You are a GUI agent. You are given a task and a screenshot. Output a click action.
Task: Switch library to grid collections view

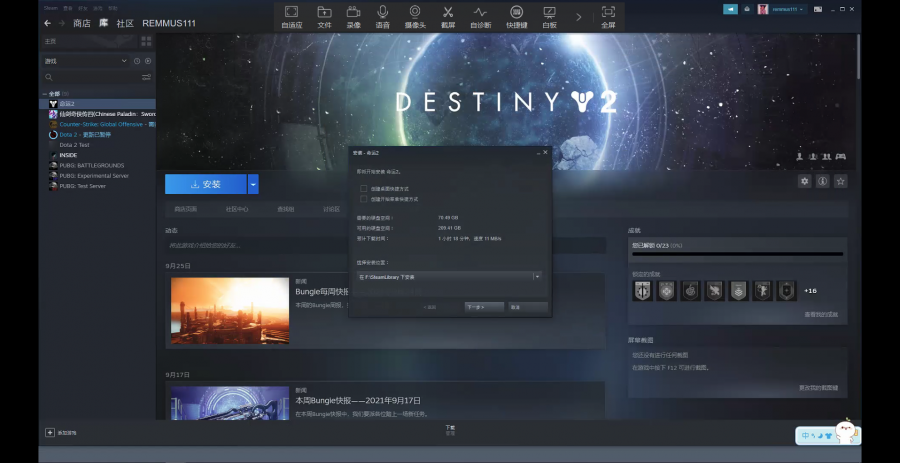pyautogui.click(x=146, y=41)
